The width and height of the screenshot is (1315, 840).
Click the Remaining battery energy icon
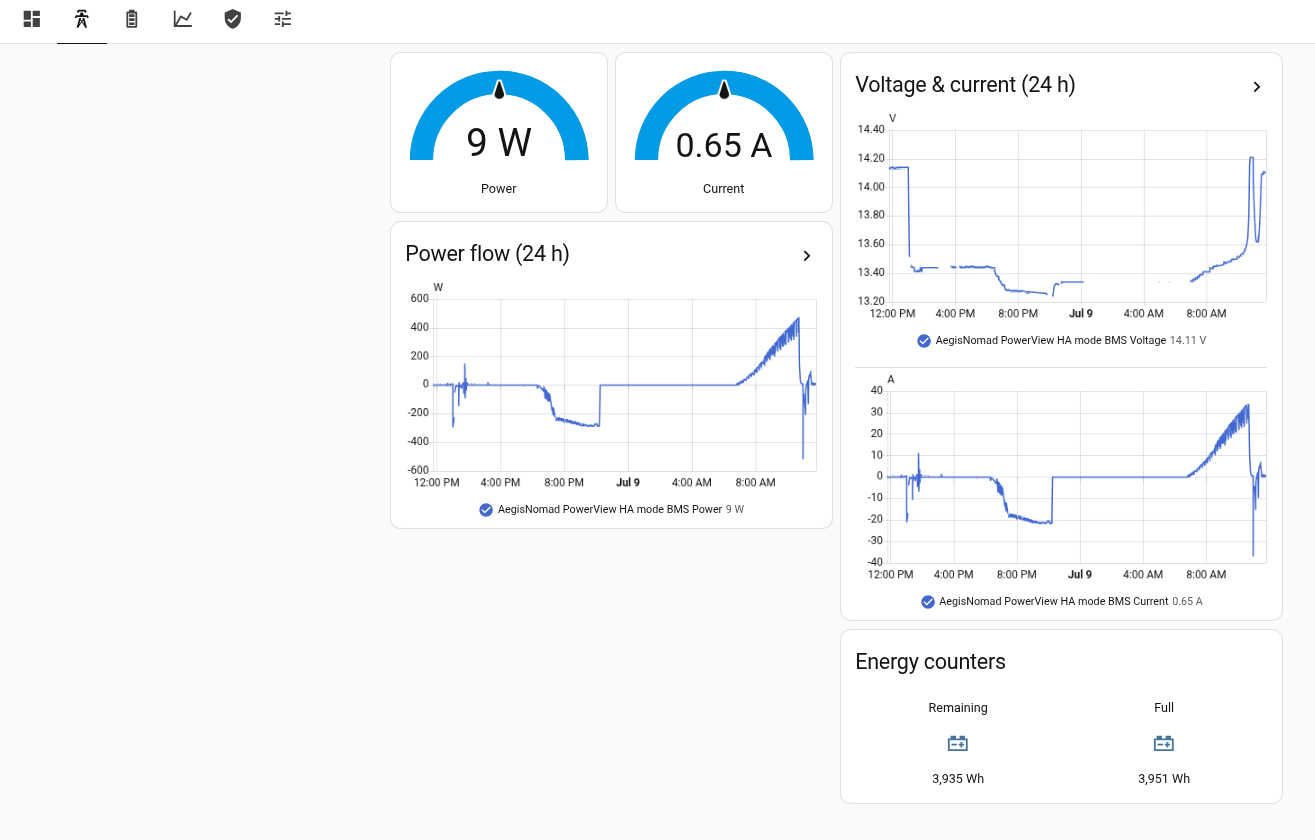958,743
